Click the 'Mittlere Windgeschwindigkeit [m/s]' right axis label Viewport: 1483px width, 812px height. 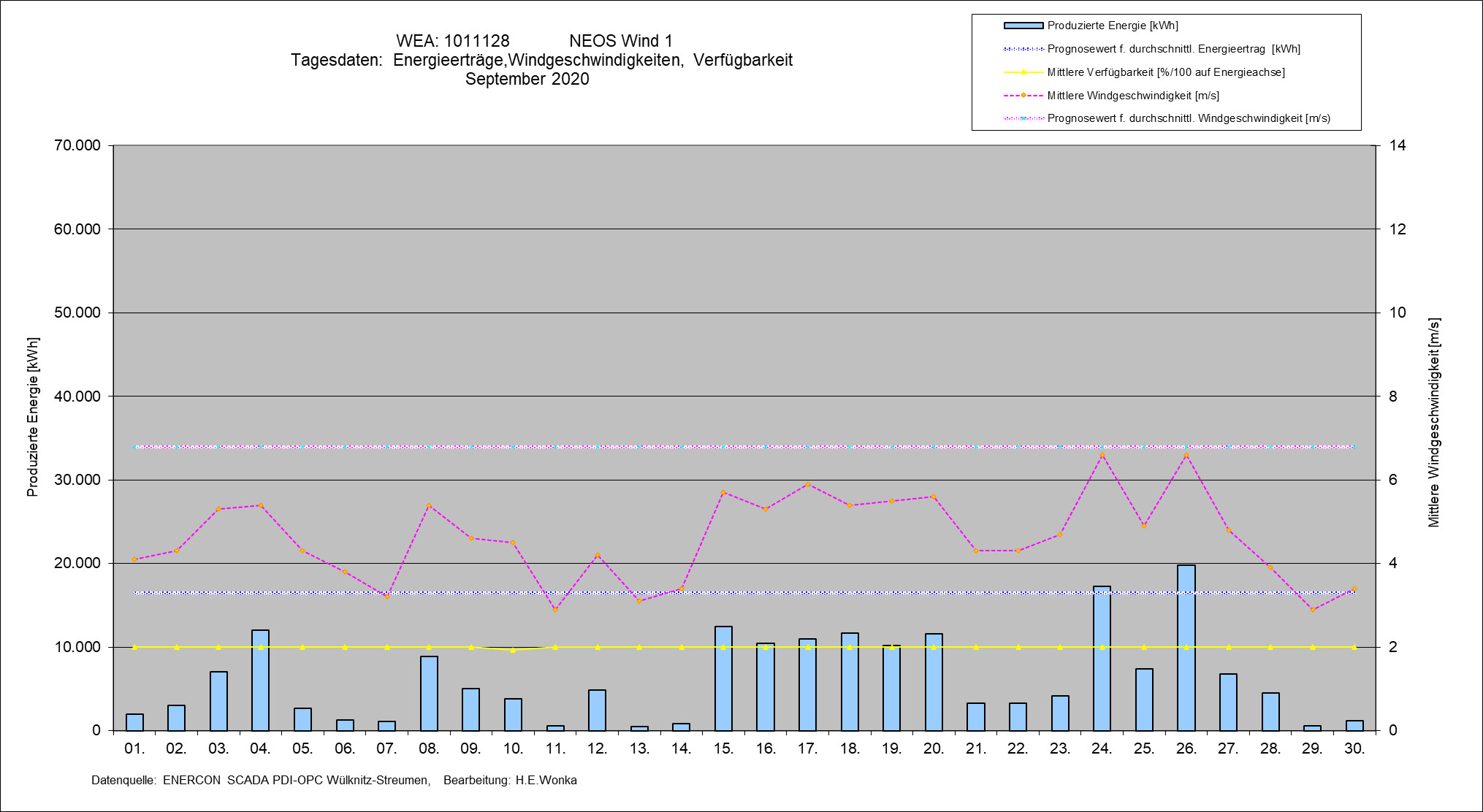pos(1433,422)
